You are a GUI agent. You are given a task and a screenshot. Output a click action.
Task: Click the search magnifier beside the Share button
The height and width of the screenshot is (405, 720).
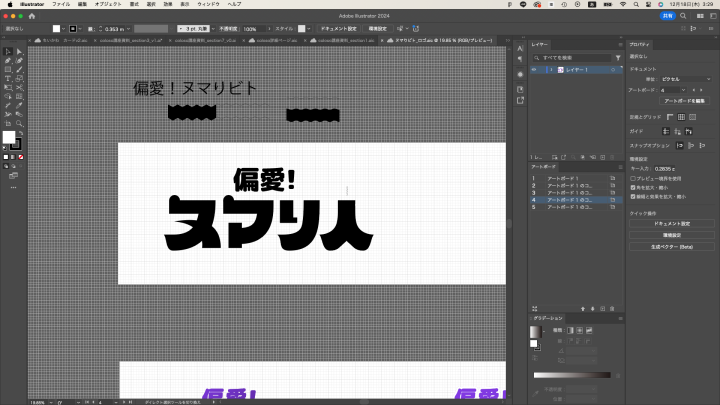(x=683, y=16)
